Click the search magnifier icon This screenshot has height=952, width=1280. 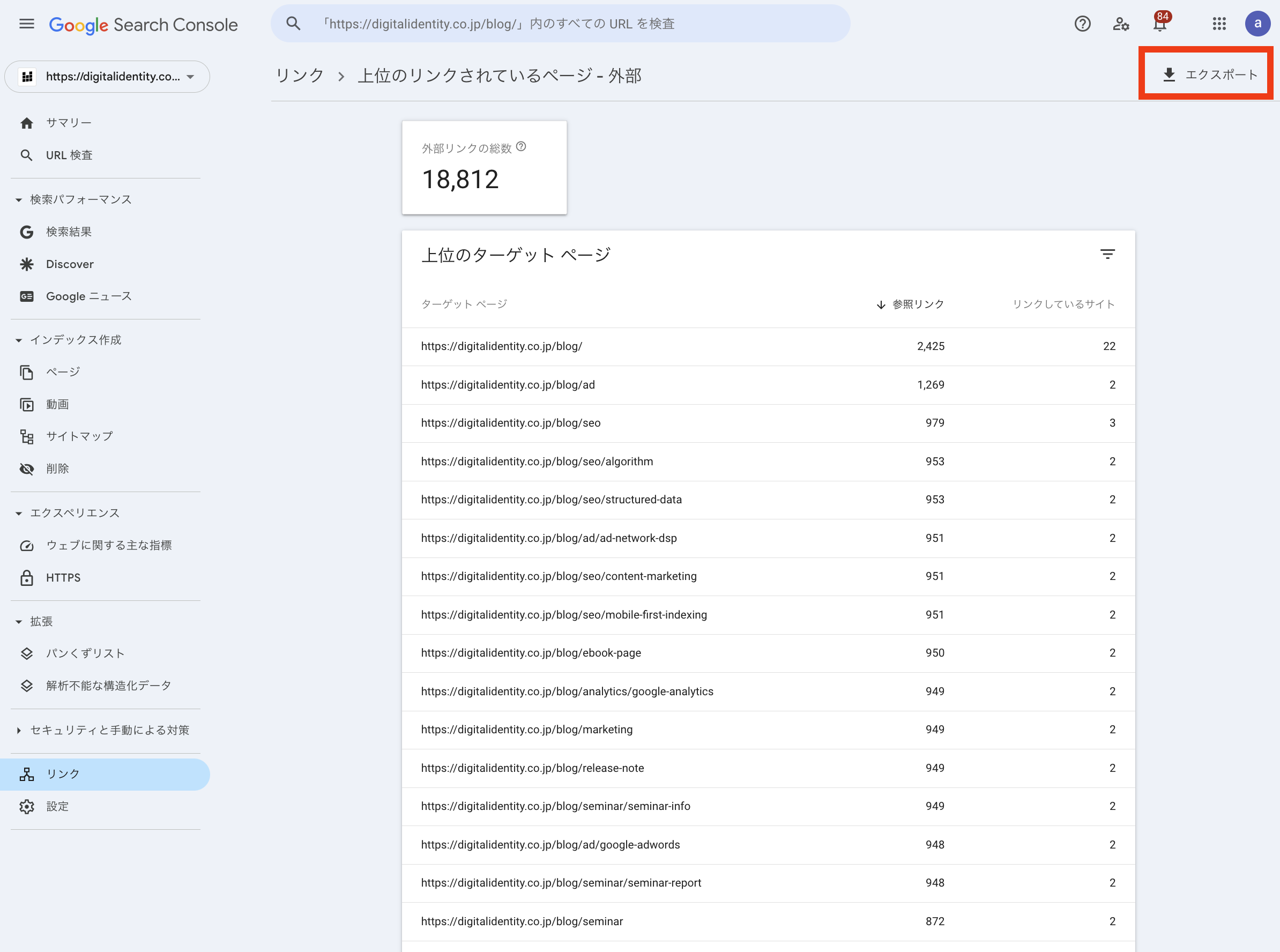pyautogui.click(x=293, y=24)
